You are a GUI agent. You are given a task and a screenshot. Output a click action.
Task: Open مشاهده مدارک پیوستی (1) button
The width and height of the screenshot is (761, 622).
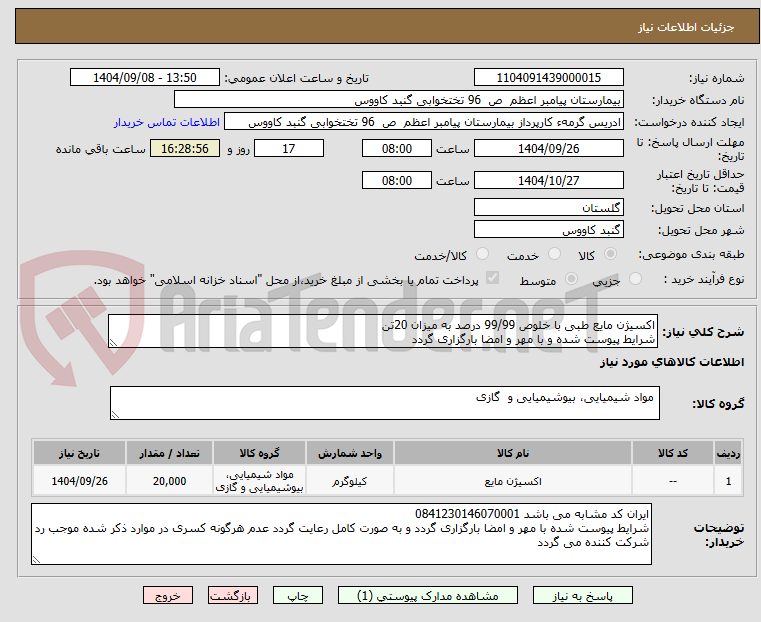click(428, 596)
